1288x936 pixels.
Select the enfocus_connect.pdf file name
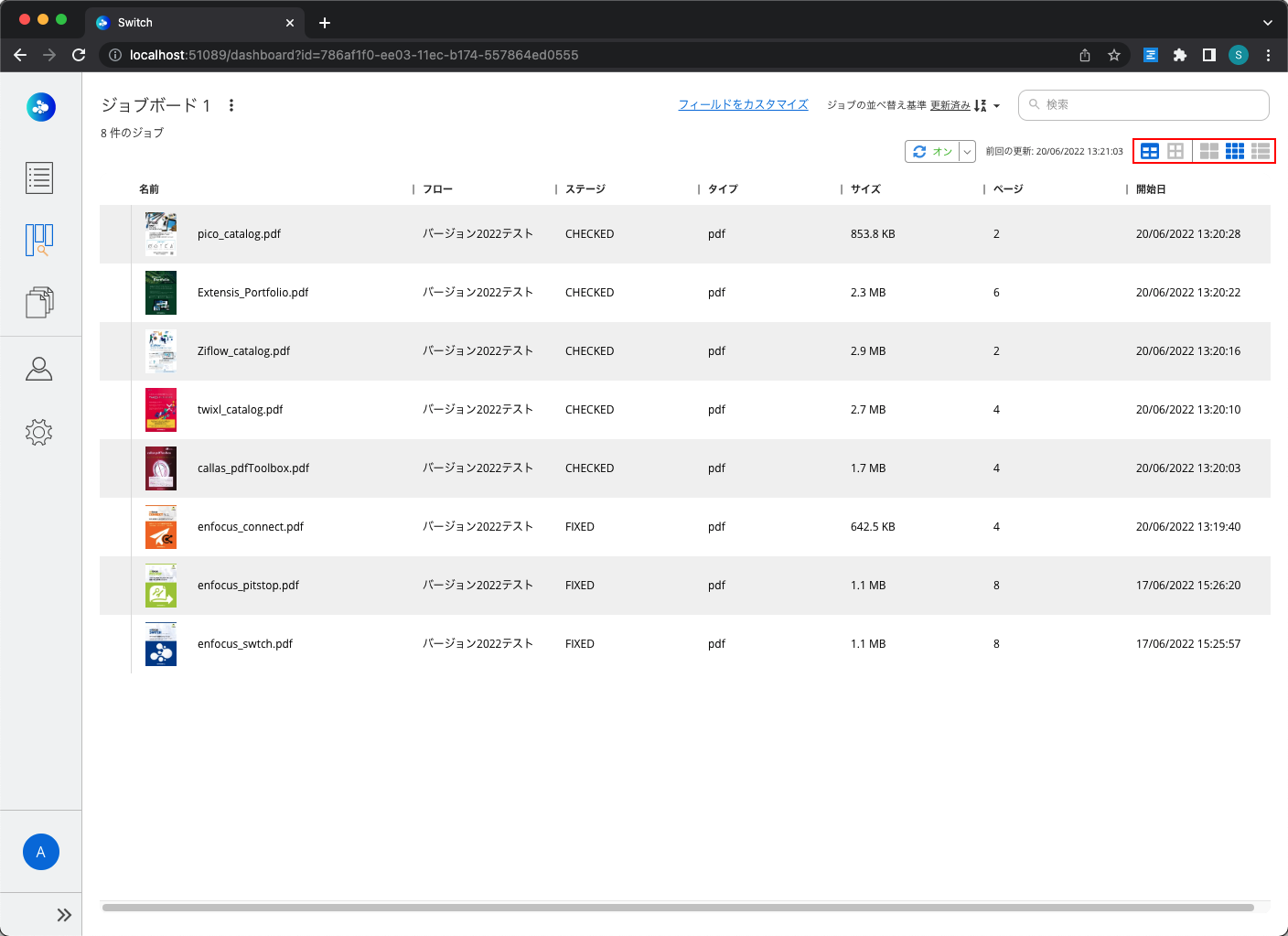coord(251,527)
